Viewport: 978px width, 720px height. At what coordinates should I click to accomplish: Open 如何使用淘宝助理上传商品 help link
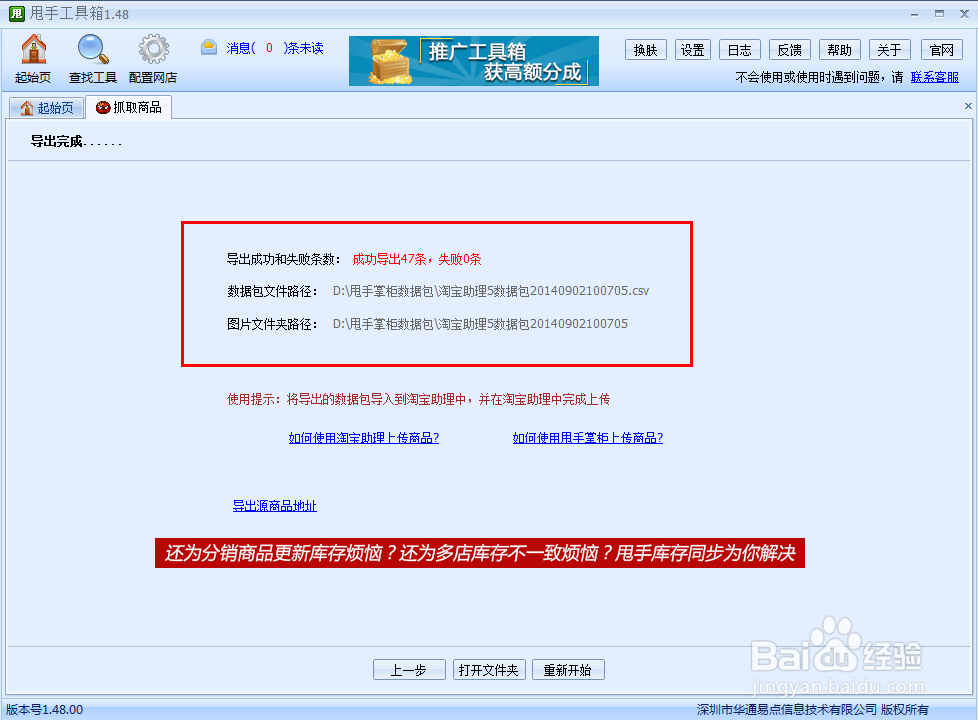363,437
